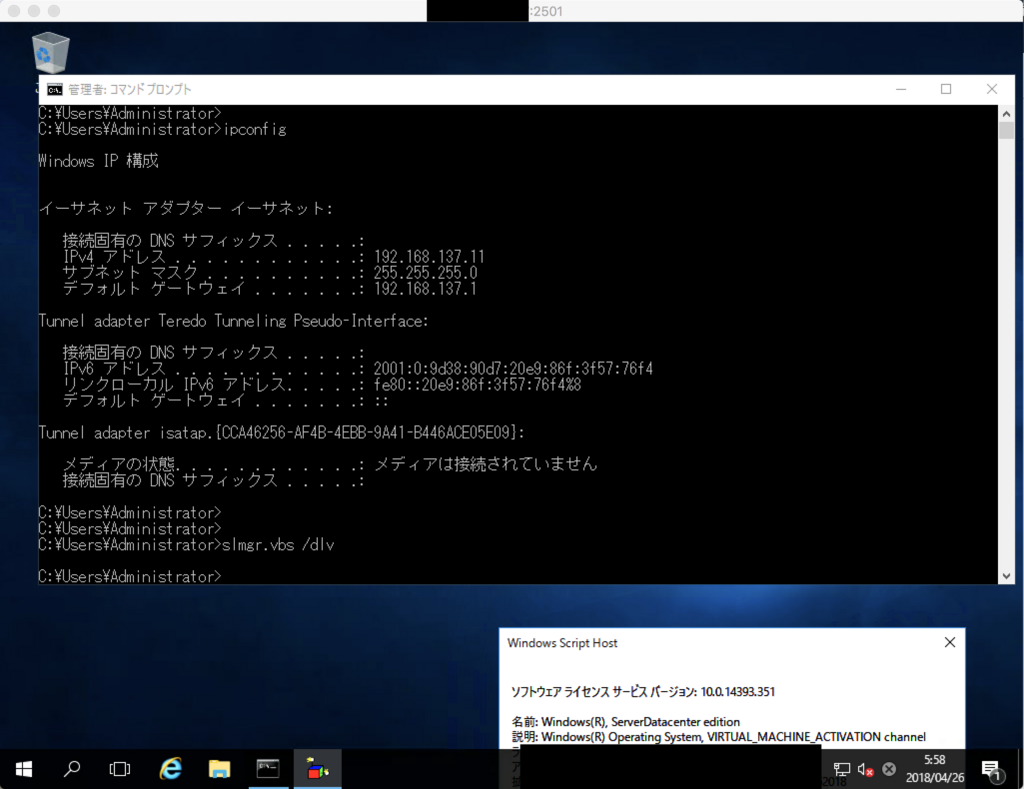Click the ipconfig command line
The height and width of the screenshot is (789, 1024).
coord(163,129)
